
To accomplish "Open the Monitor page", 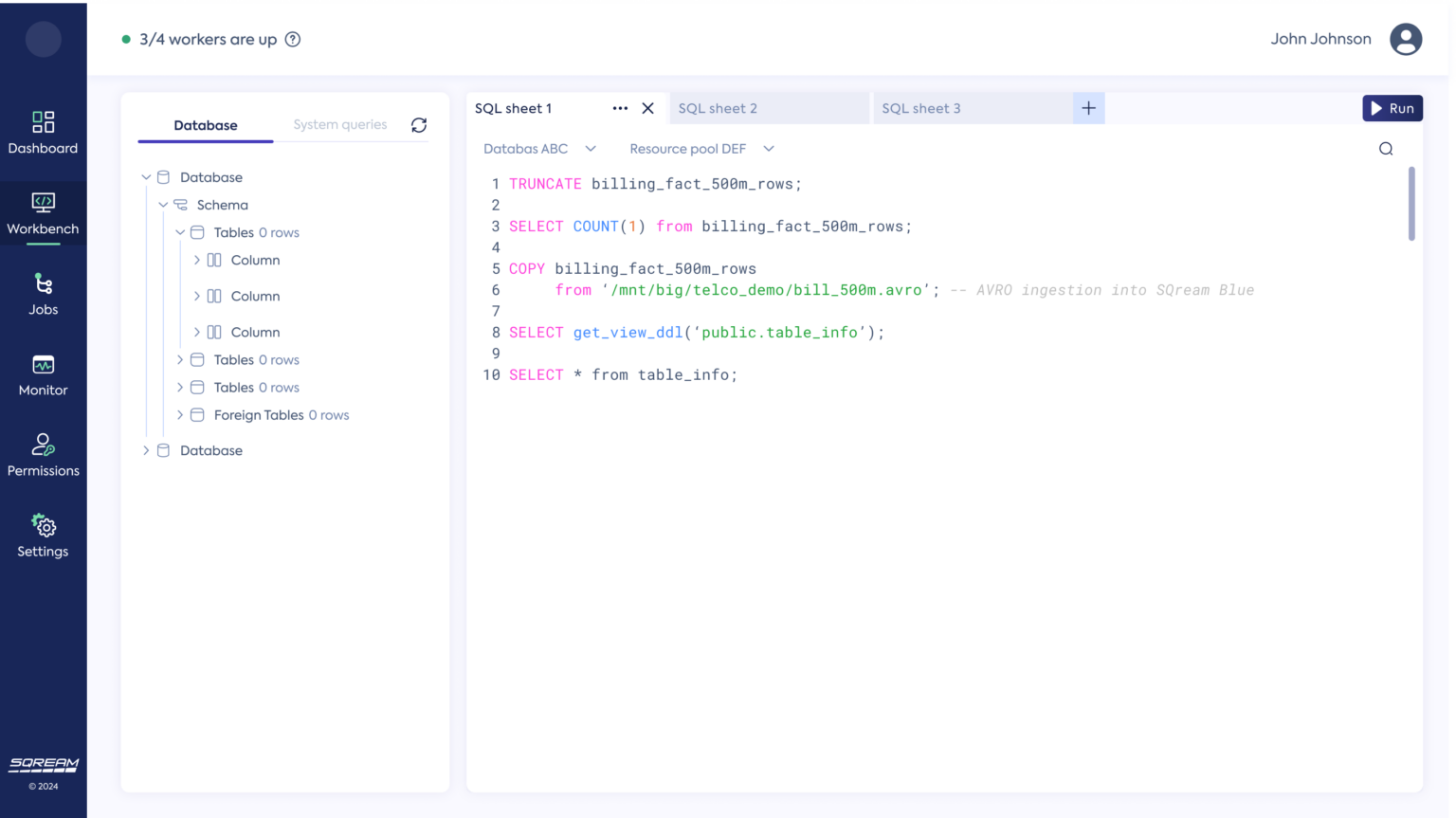I will (x=43, y=374).
